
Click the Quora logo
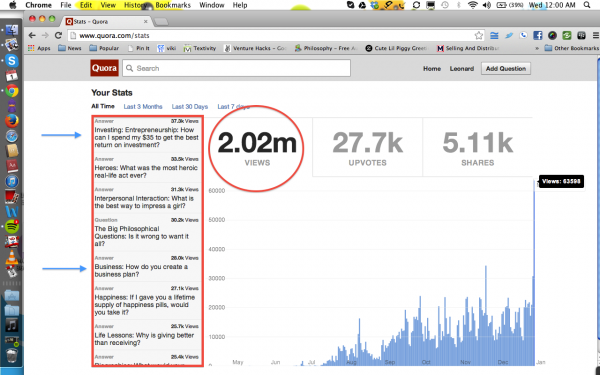[x=104, y=68]
